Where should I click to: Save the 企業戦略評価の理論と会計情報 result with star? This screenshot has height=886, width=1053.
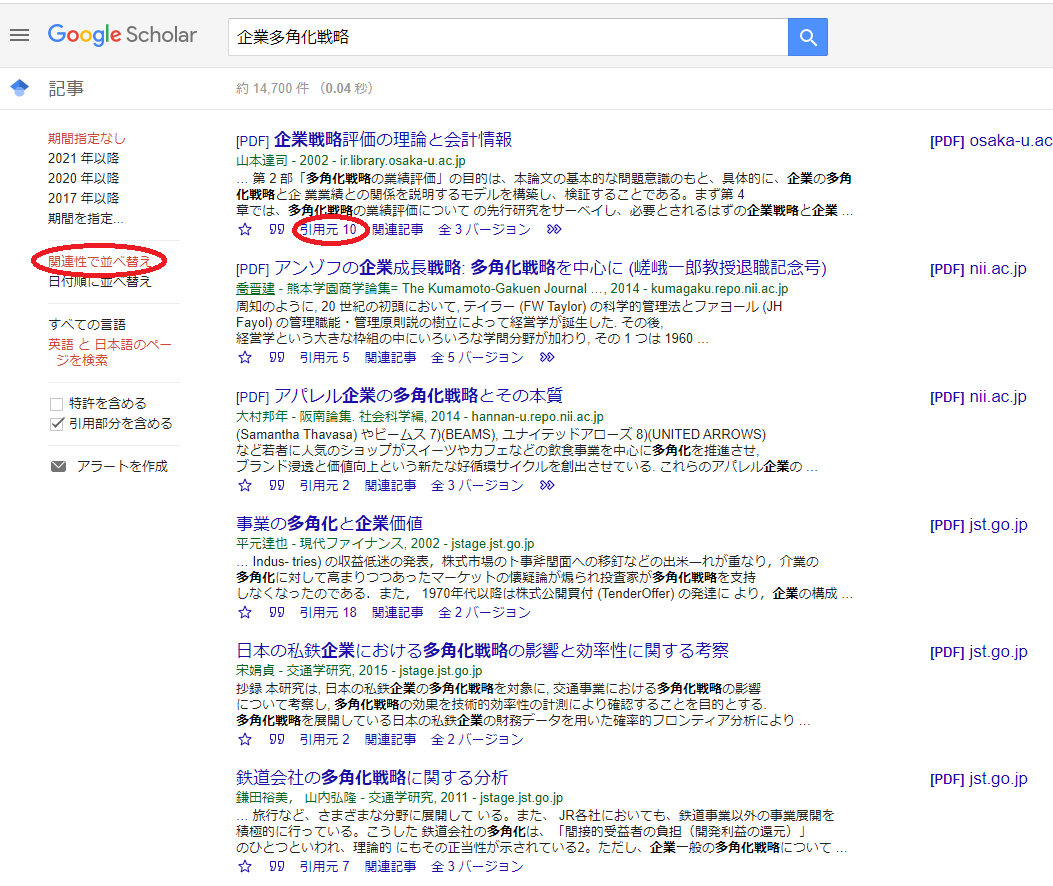[x=245, y=230]
